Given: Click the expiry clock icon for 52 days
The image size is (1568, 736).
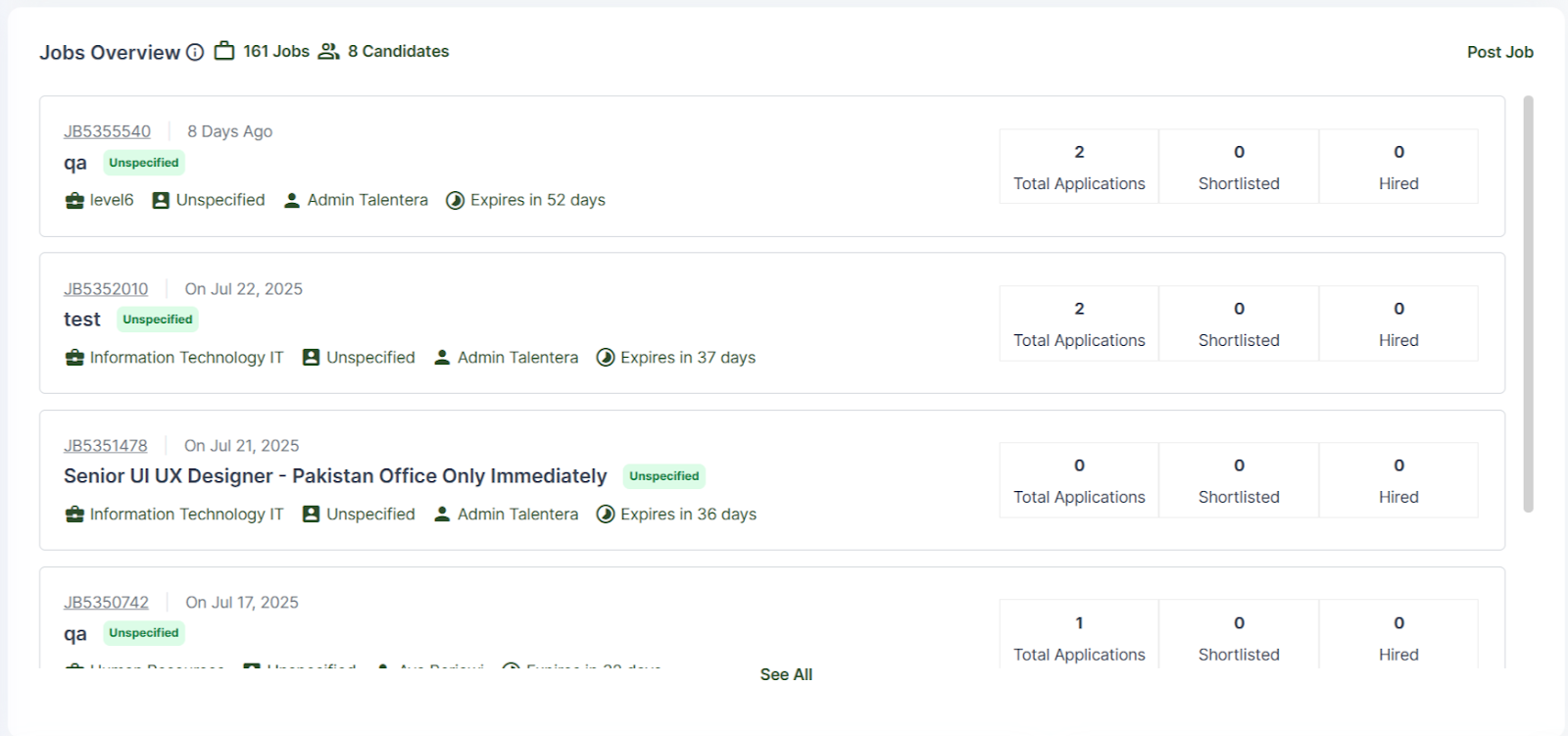Looking at the screenshot, I should [455, 201].
